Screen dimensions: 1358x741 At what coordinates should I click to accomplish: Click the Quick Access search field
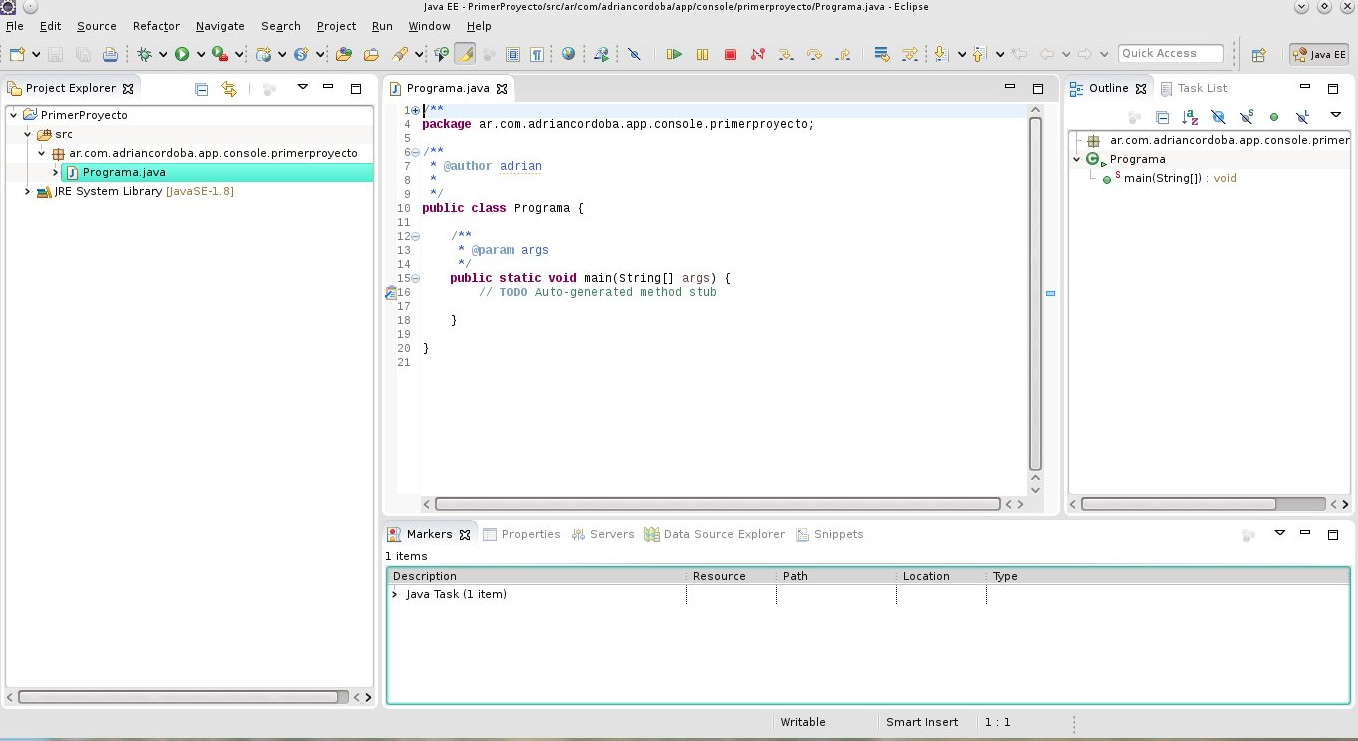(1171, 54)
